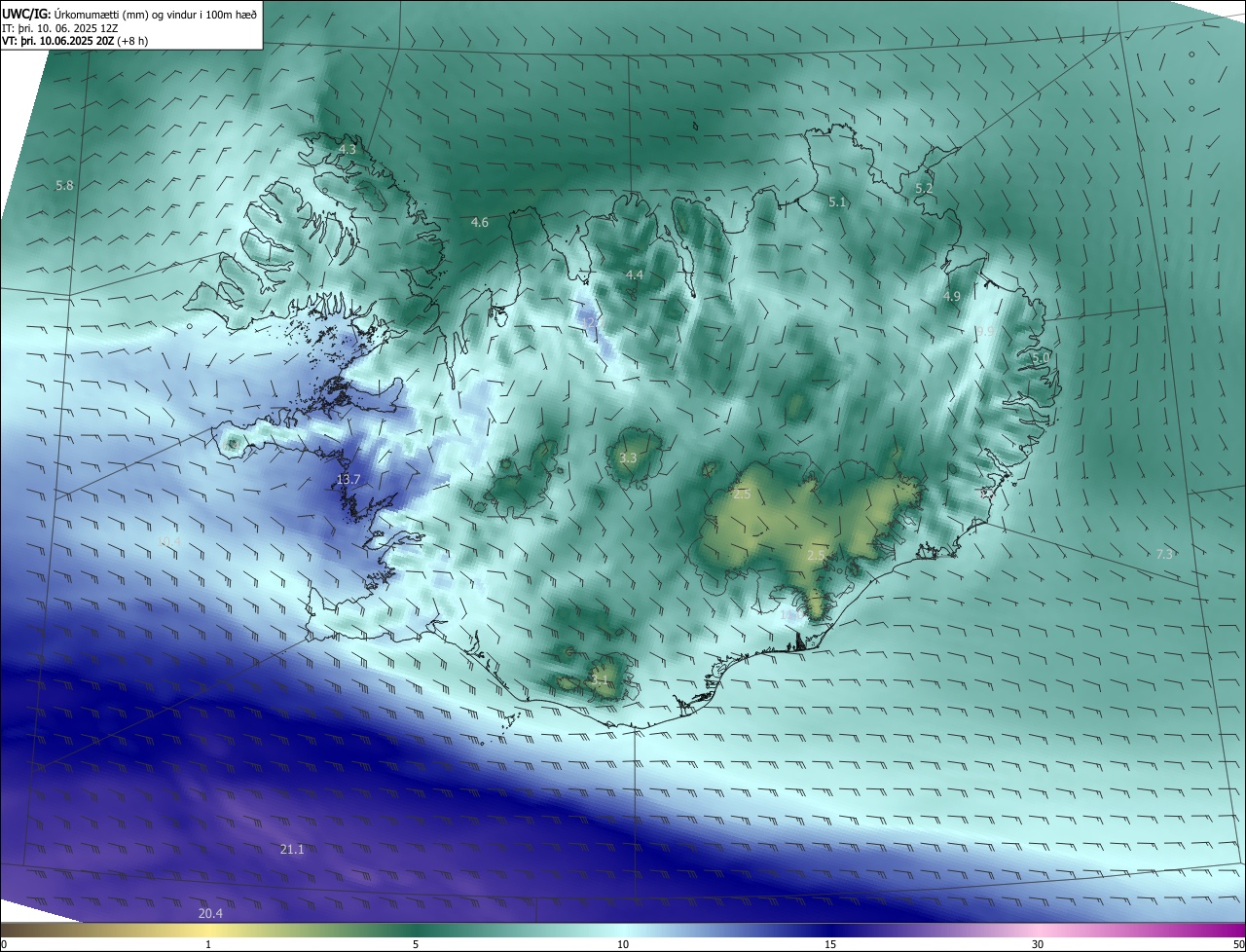Image resolution: width=1246 pixels, height=952 pixels.
Task: Click the colorbar tick label 5
Action: [416, 944]
